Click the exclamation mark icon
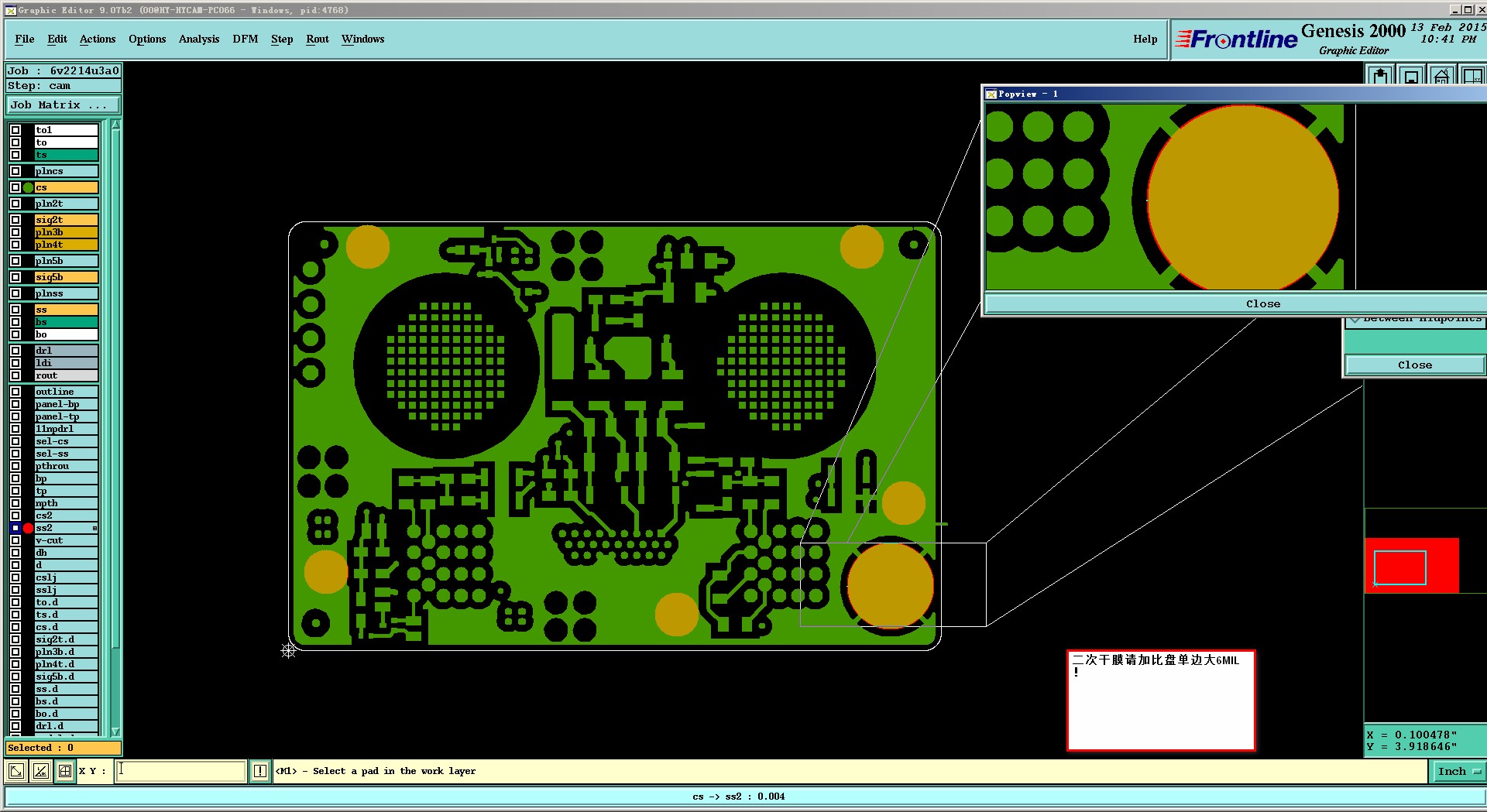This screenshot has height=812, width=1487. point(260,771)
